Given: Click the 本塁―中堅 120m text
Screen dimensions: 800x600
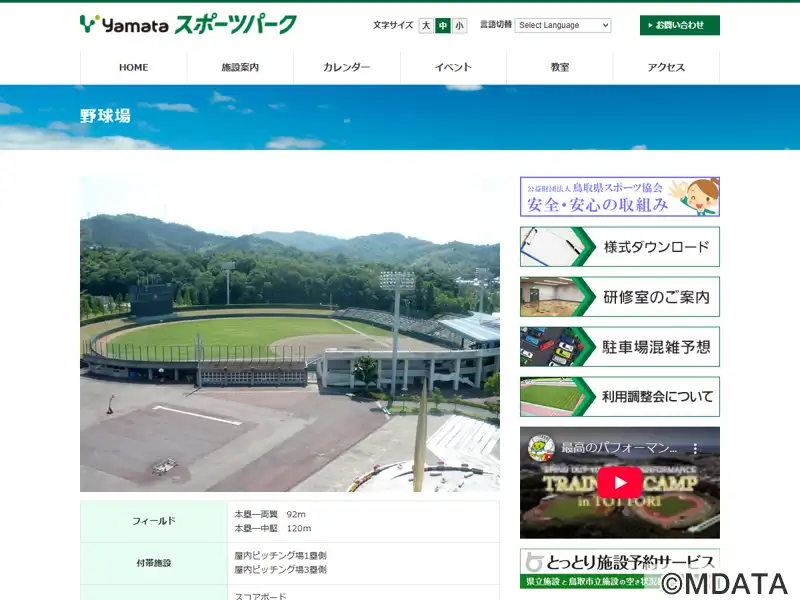Looking at the screenshot, I should pyautogui.click(x=272, y=529).
